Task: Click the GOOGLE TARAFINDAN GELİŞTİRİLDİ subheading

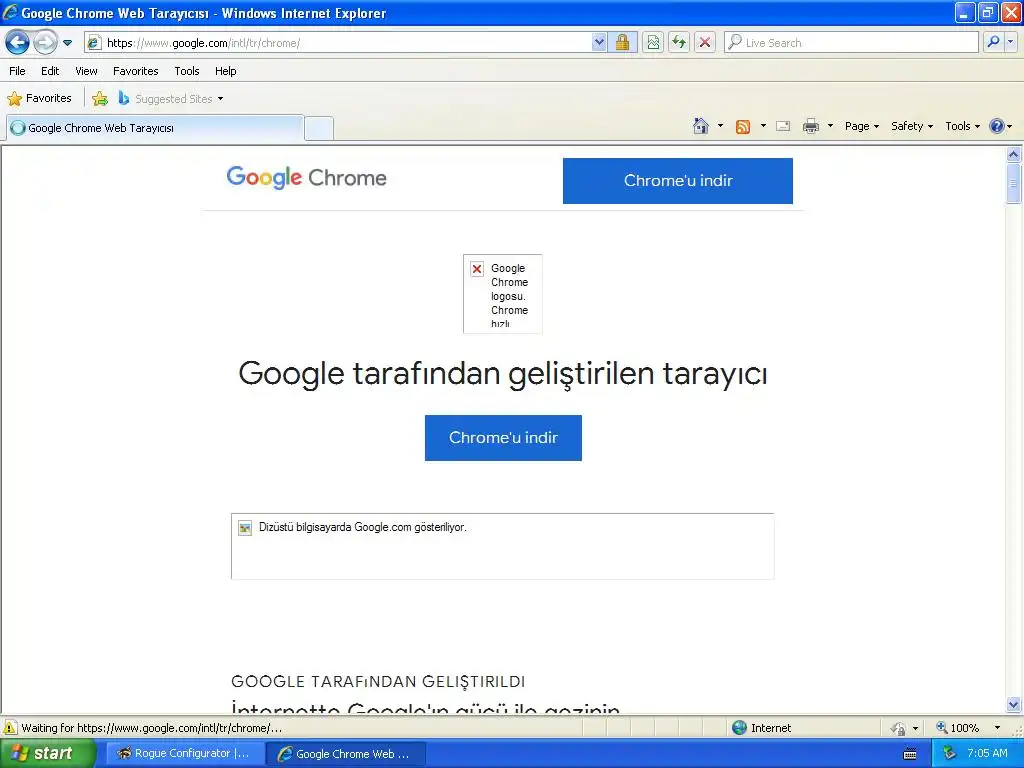Action: (x=378, y=681)
